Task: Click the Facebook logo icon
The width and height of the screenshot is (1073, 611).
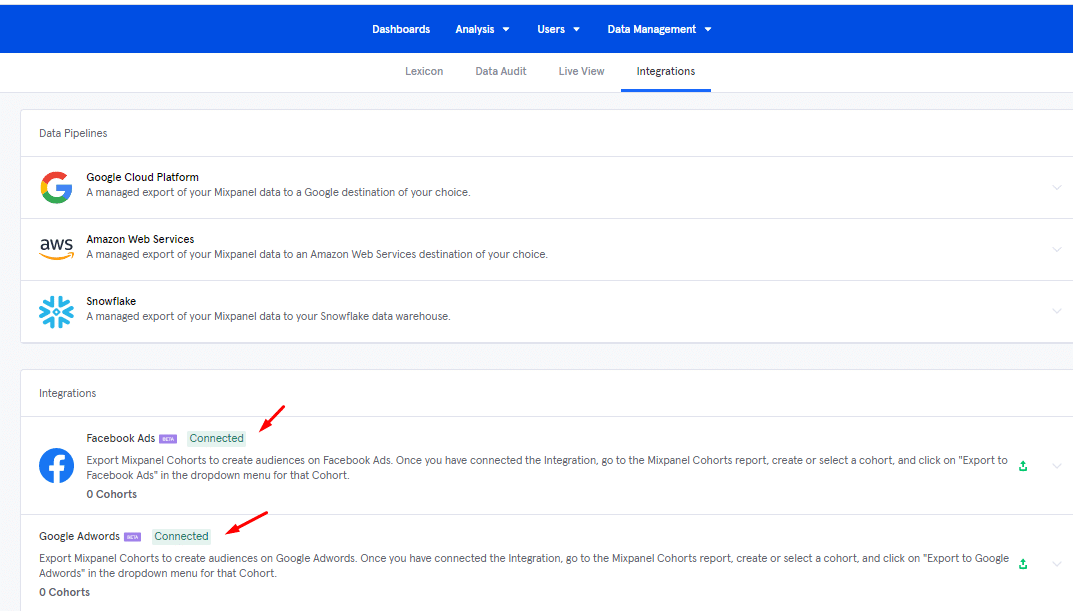Action: point(56,466)
